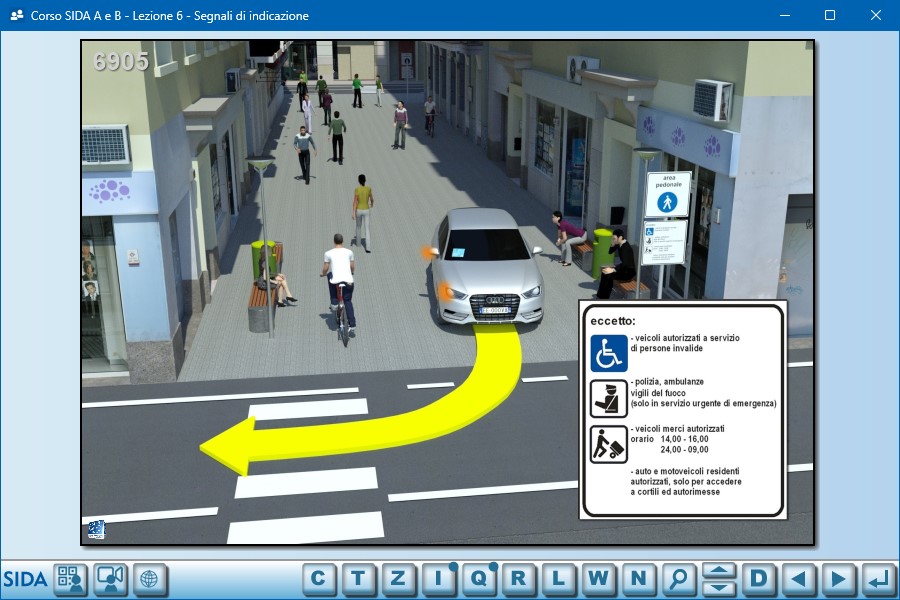Click the up/down stepper arrows button
Screen dimensions: 900x600
click(x=719, y=578)
